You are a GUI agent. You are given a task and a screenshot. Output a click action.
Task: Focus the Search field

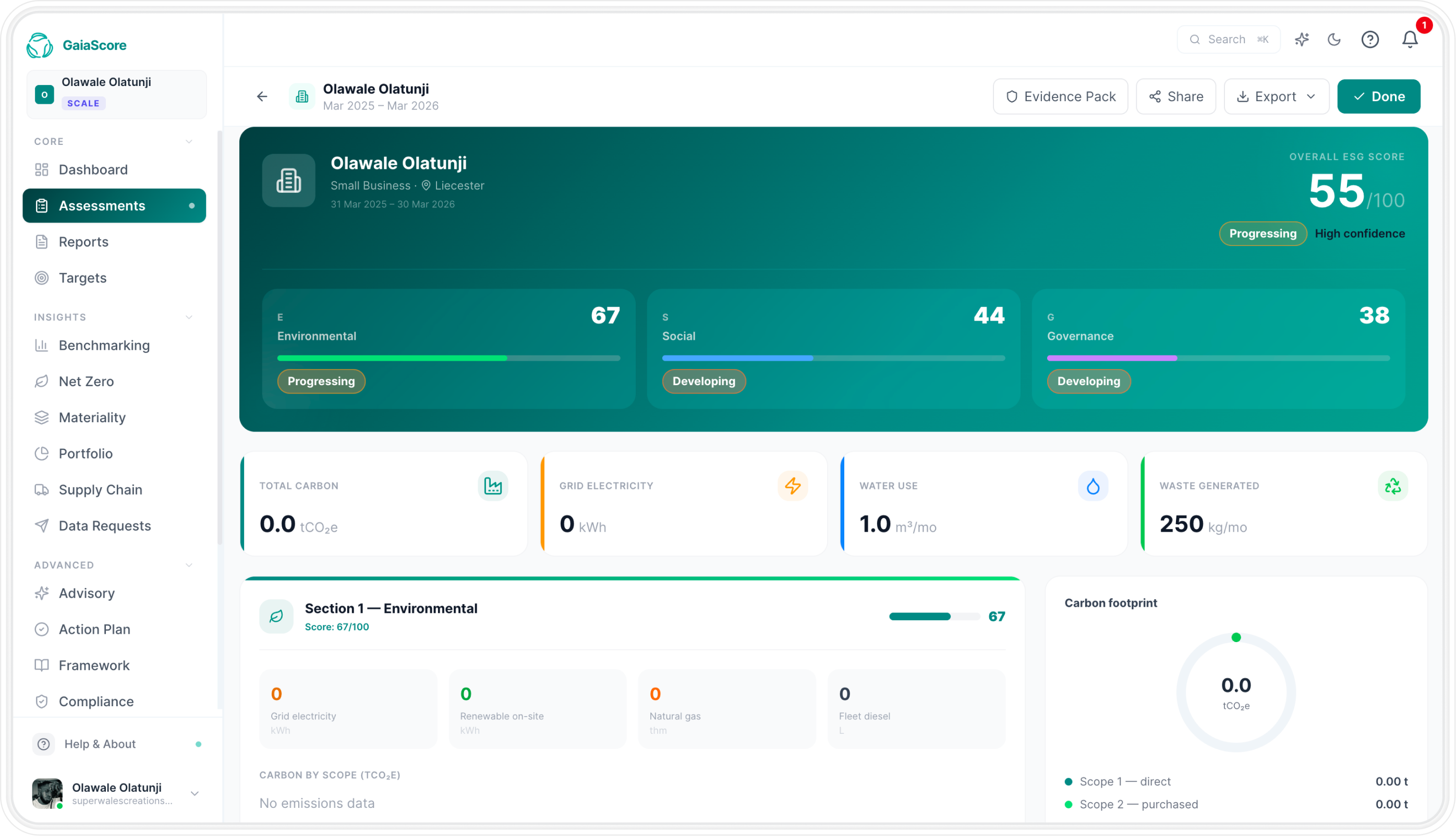1229,40
